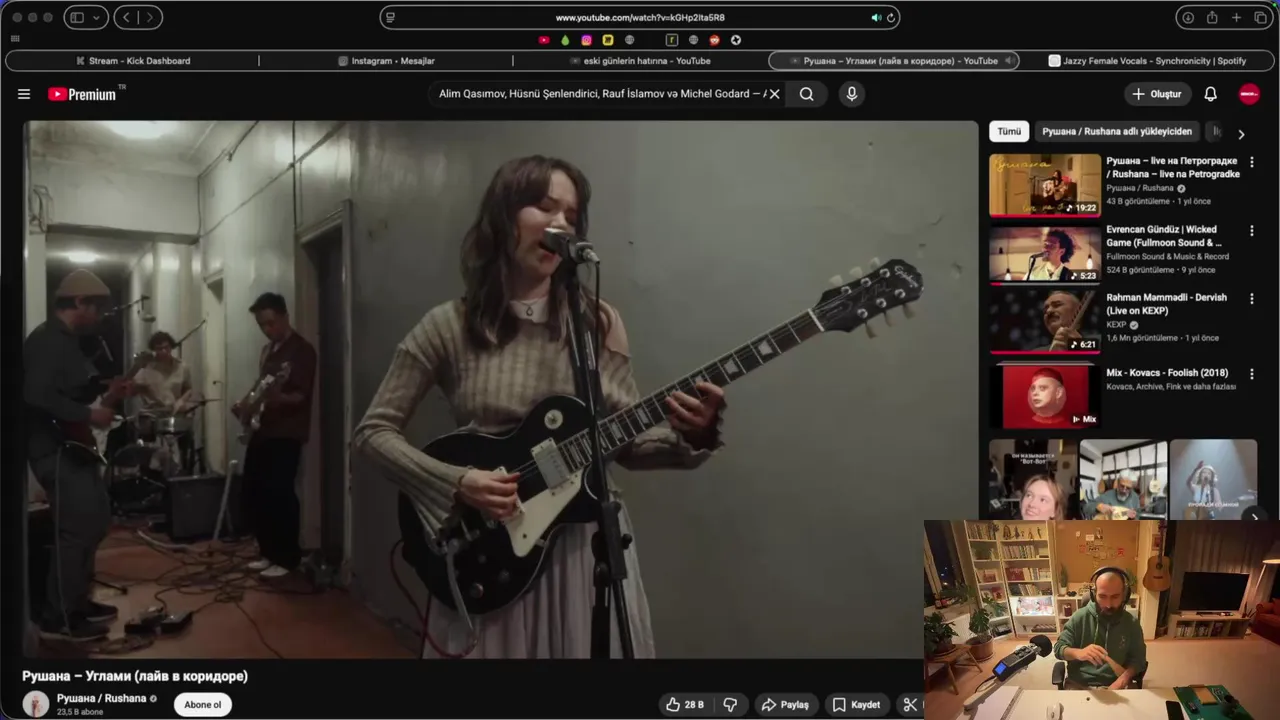Open Rushana channel avatar

pos(36,704)
